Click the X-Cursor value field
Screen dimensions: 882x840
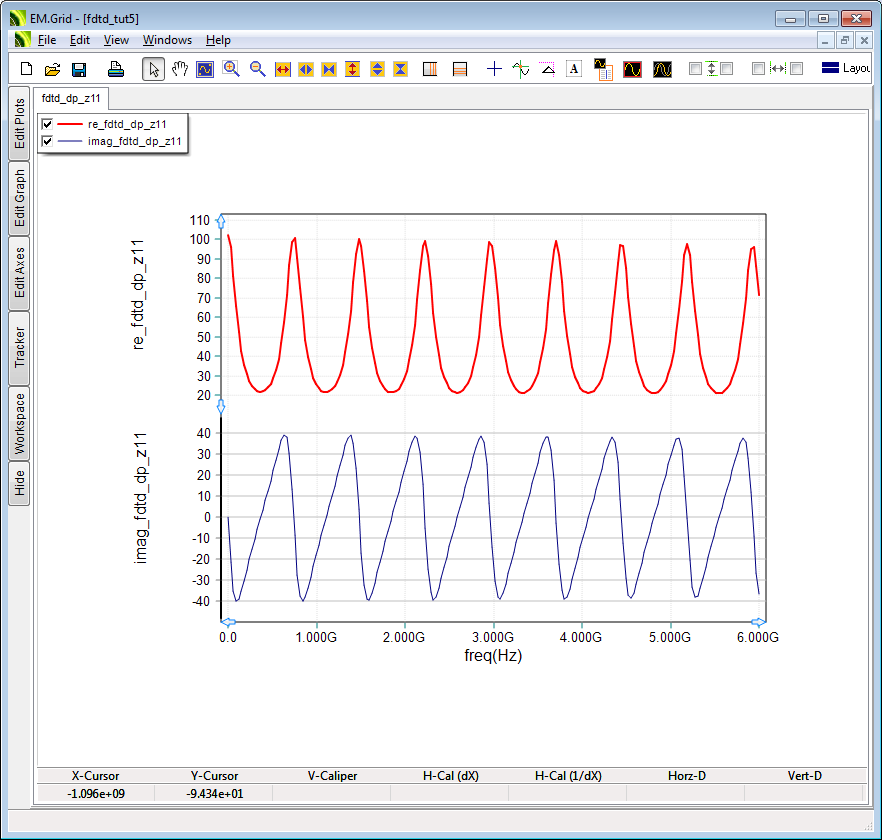[96, 794]
